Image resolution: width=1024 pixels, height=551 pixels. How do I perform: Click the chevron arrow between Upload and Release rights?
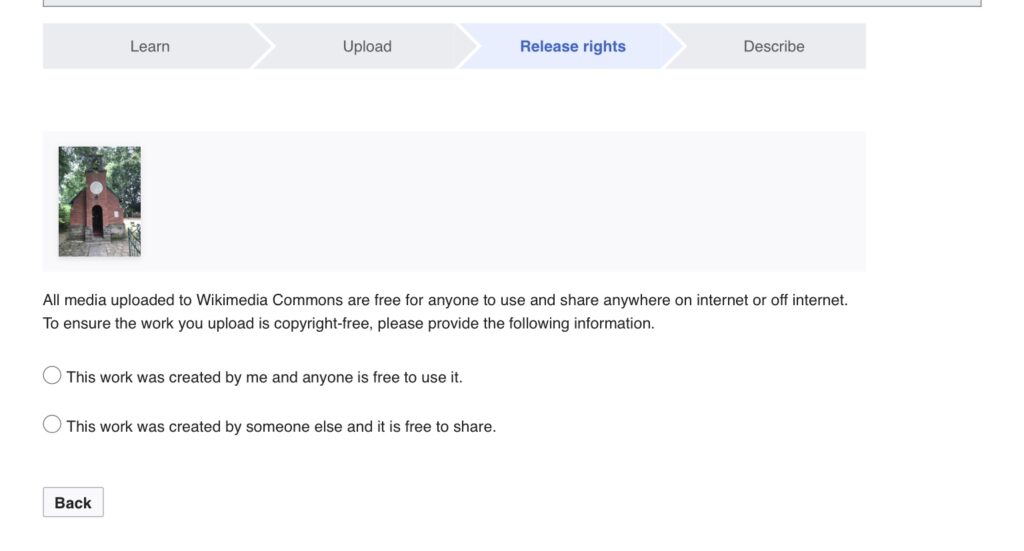(468, 46)
